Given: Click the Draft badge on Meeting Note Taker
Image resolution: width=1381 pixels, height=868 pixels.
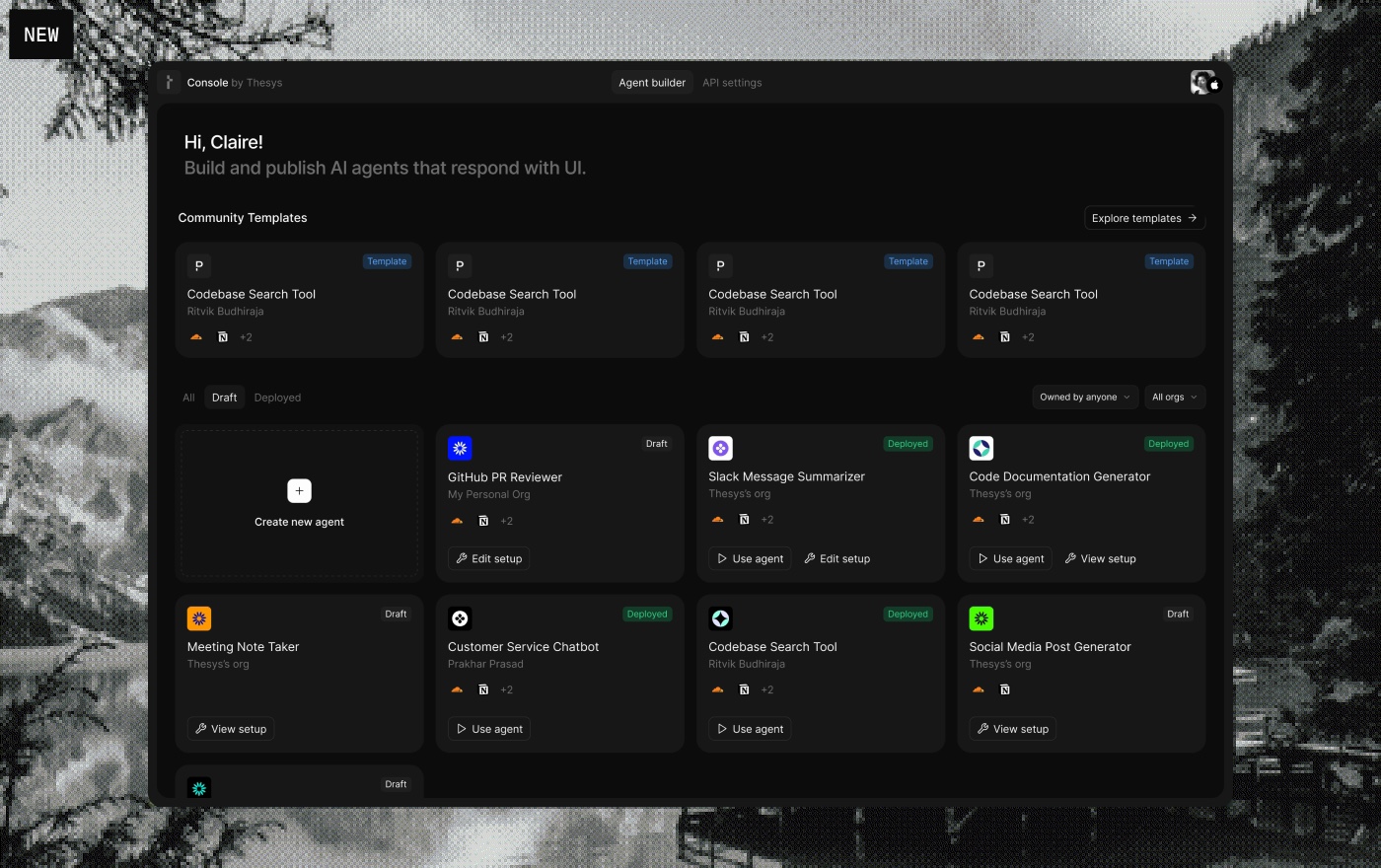Looking at the screenshot, I should tap(396, 614).
